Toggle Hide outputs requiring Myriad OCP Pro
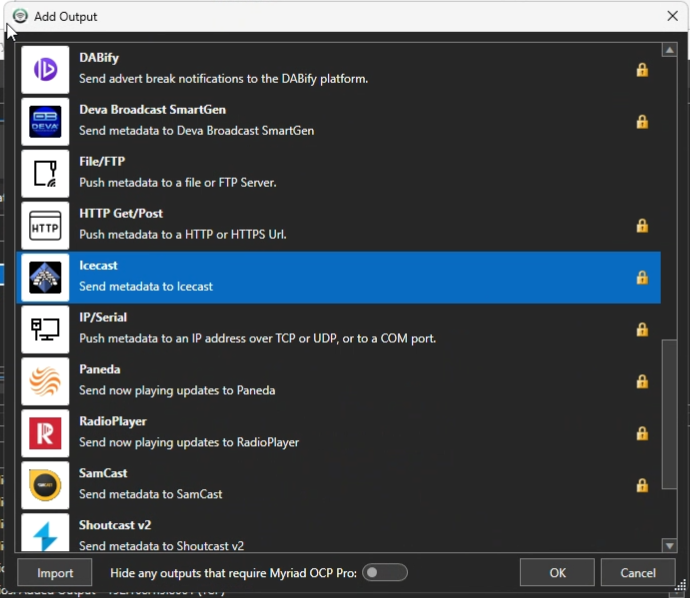The width and height of the screenshot is (690, 598). click(x=385, y=572)
